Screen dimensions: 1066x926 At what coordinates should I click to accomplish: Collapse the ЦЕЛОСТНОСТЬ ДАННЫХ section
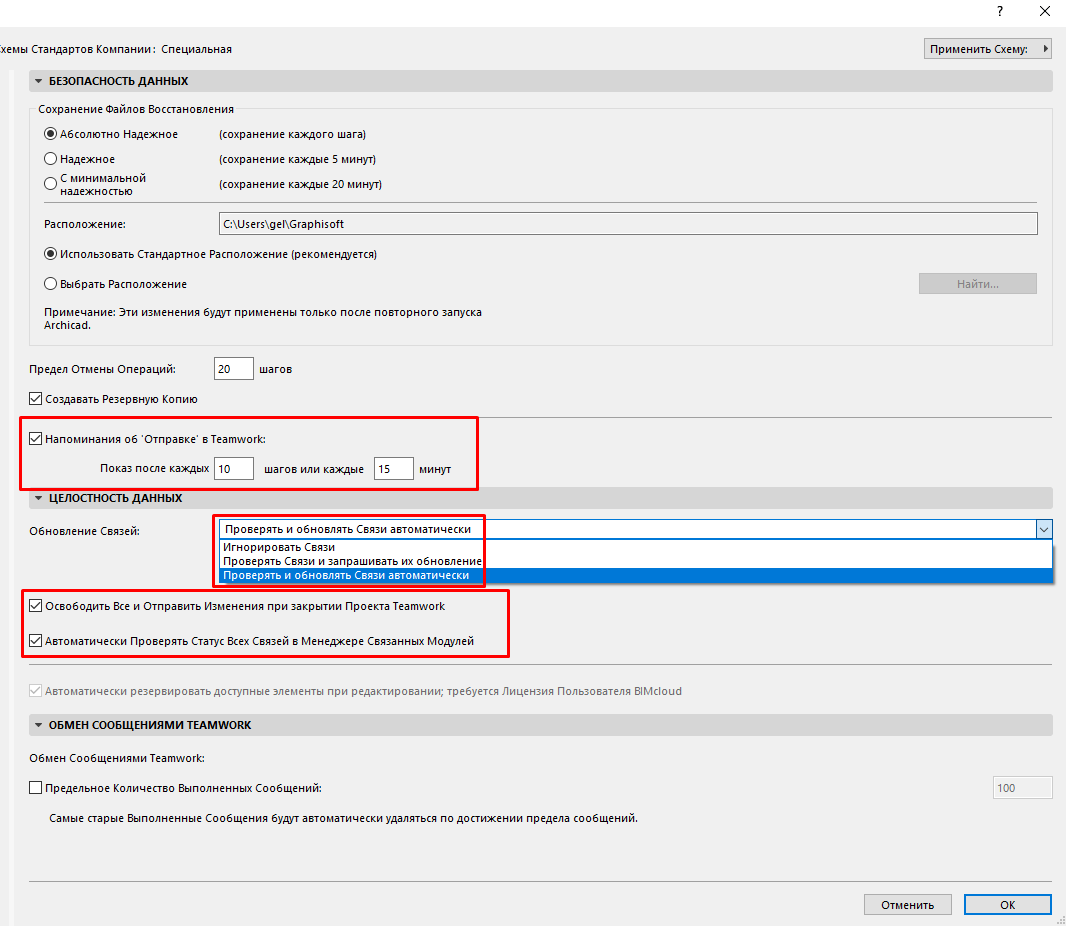point(39,498)
